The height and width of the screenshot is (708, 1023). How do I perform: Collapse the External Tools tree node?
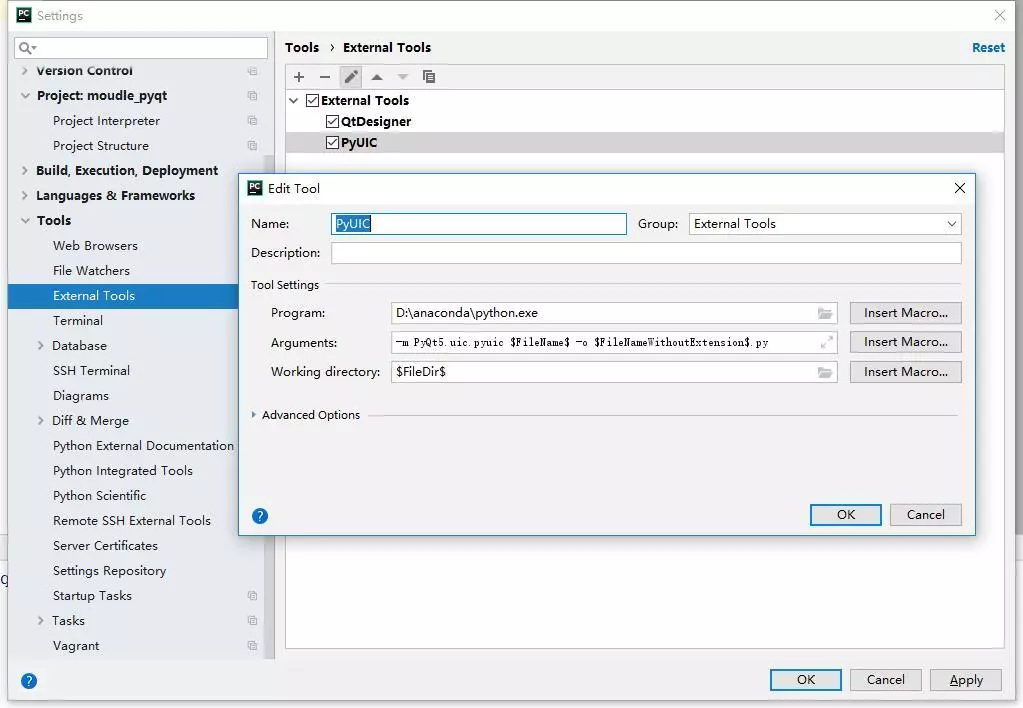pyautogui.click(x=292, y=100)
